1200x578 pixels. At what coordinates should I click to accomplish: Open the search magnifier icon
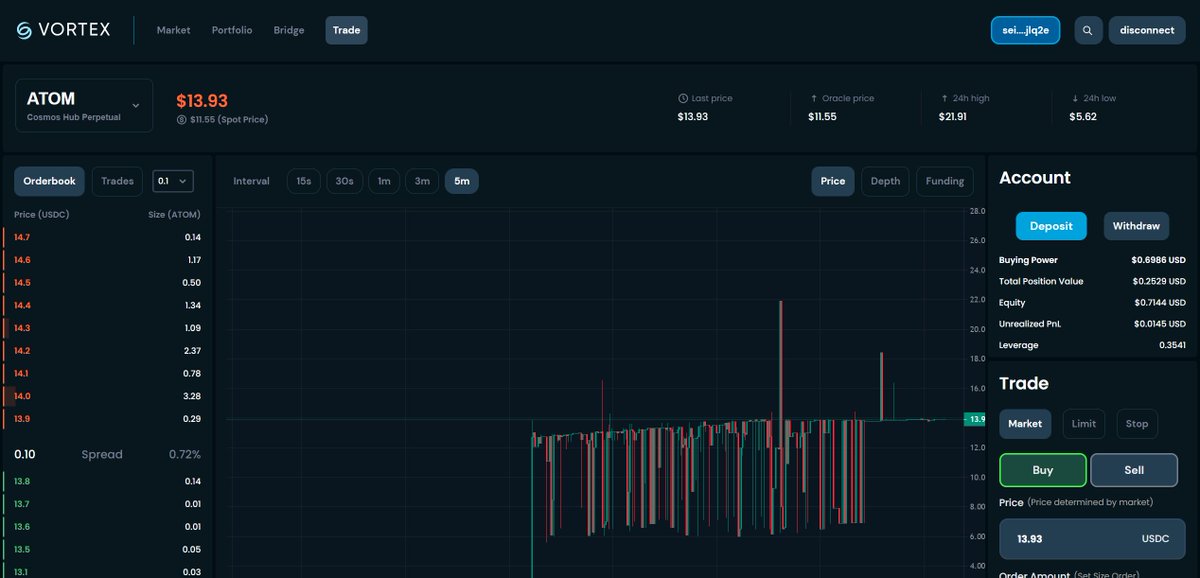(1088, 30)
